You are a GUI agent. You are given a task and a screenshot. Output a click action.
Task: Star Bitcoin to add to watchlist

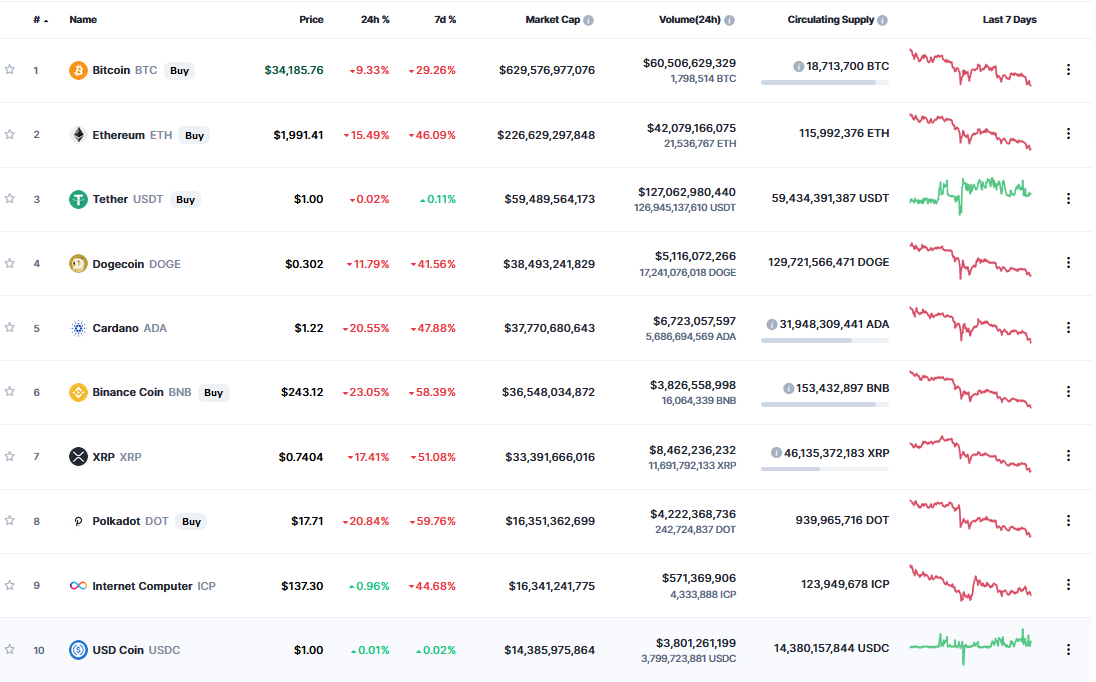10,69
